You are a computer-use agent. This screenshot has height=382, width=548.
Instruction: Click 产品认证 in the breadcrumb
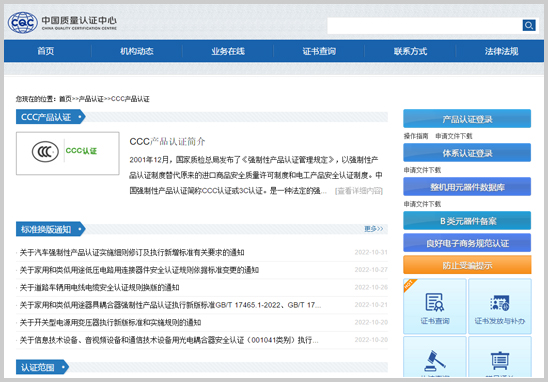coord(91,99)
